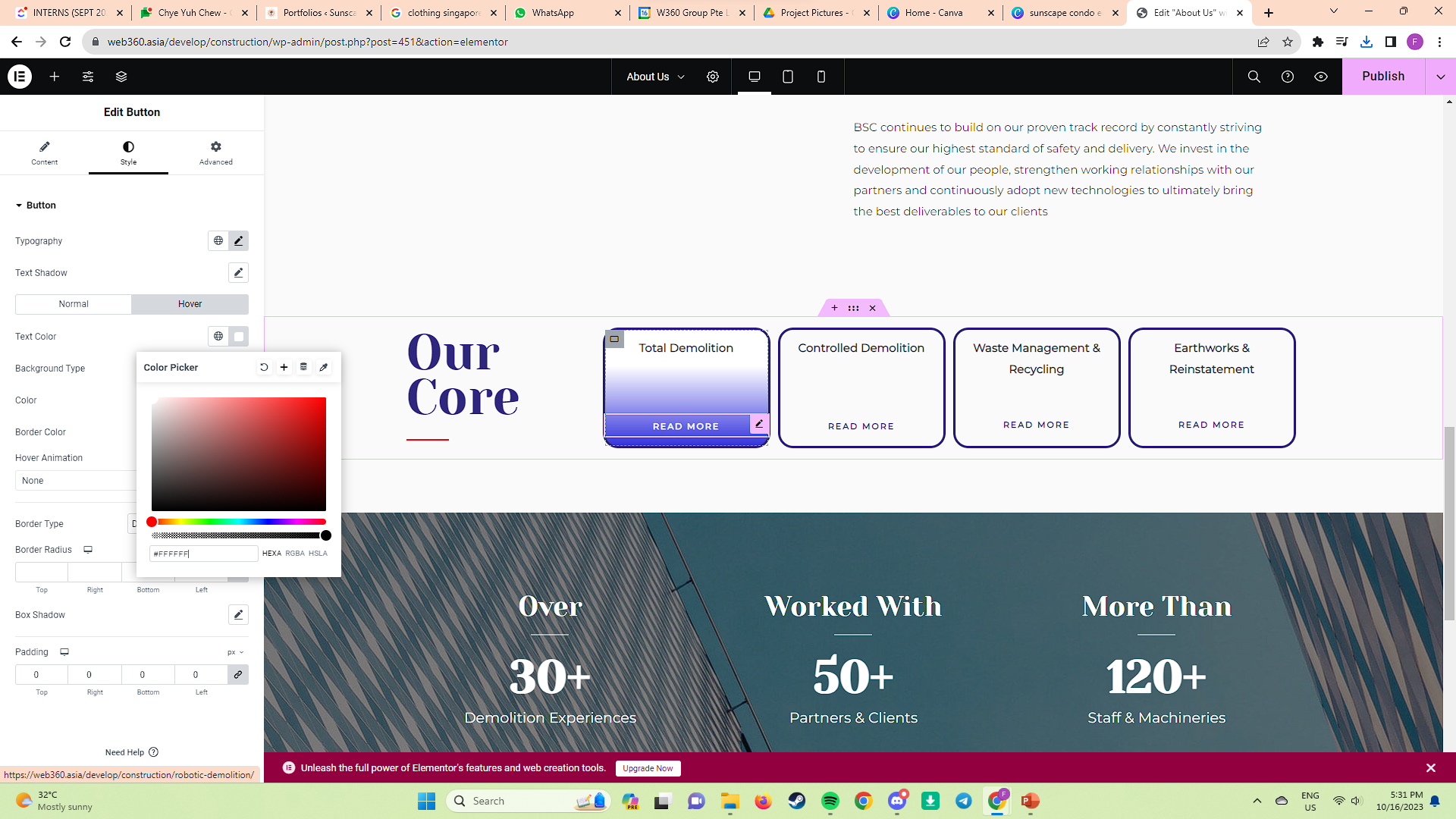The width and height of the screenshot is (1456, 819).
Task: Switch to the WhatsApp browser tab
Action: pos(567,13)
